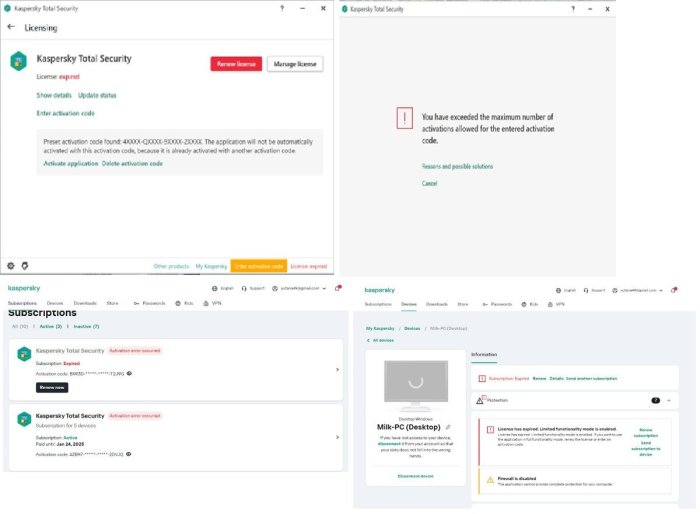Click the License has expired alert icon
The width and height of the screenshot is (700, 514).
point(490,430)
